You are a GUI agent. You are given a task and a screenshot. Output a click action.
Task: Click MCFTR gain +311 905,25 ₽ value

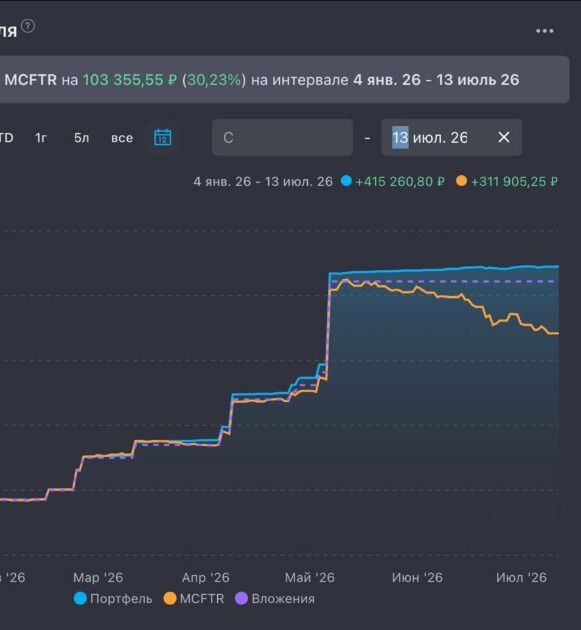514,182
